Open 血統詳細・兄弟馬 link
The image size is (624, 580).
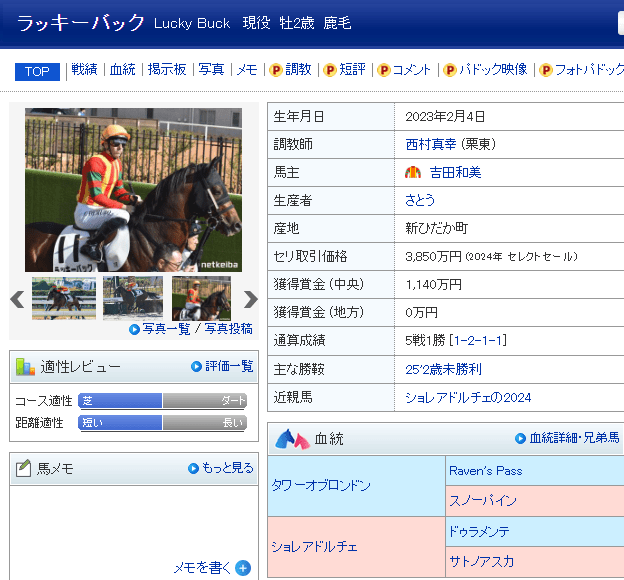(x=574, y=438)
